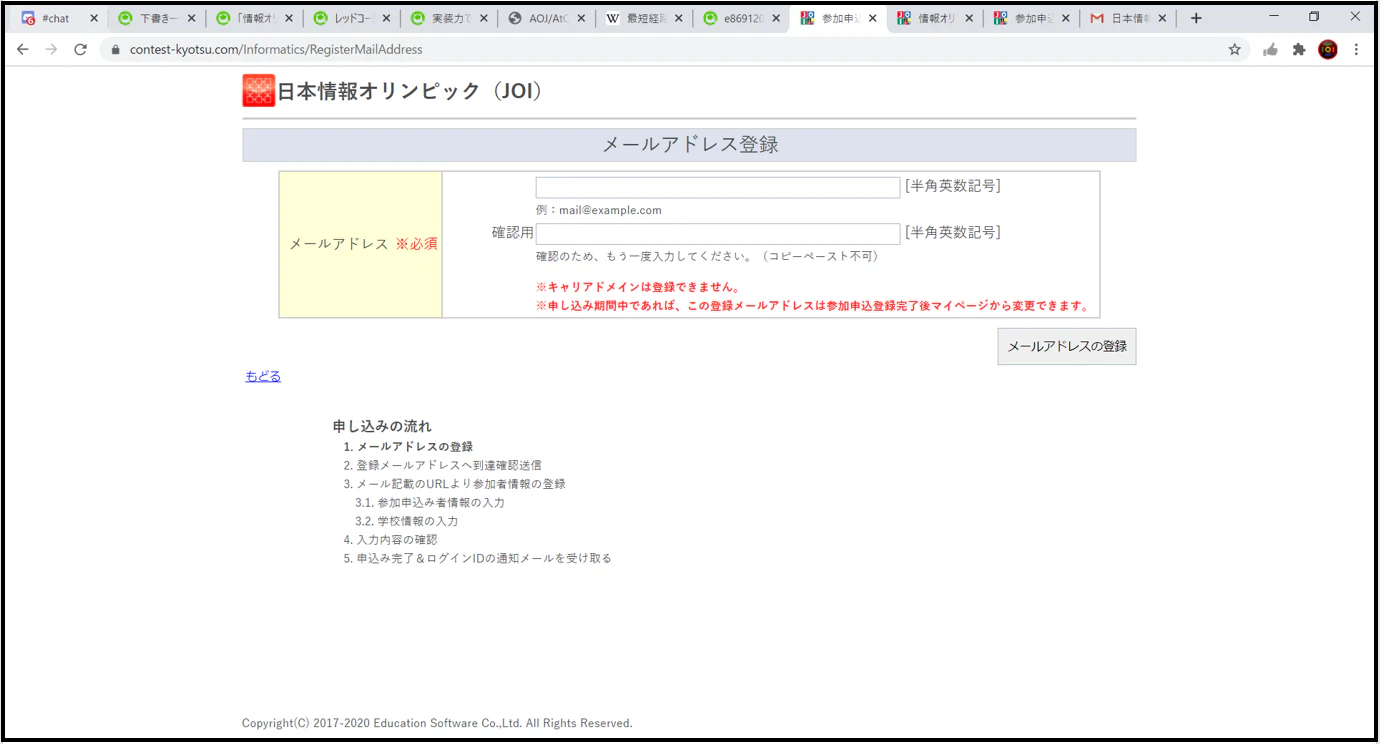Screen dimensions: 1380x744
Task: Reload the current page
Action: tap(81, 49)
